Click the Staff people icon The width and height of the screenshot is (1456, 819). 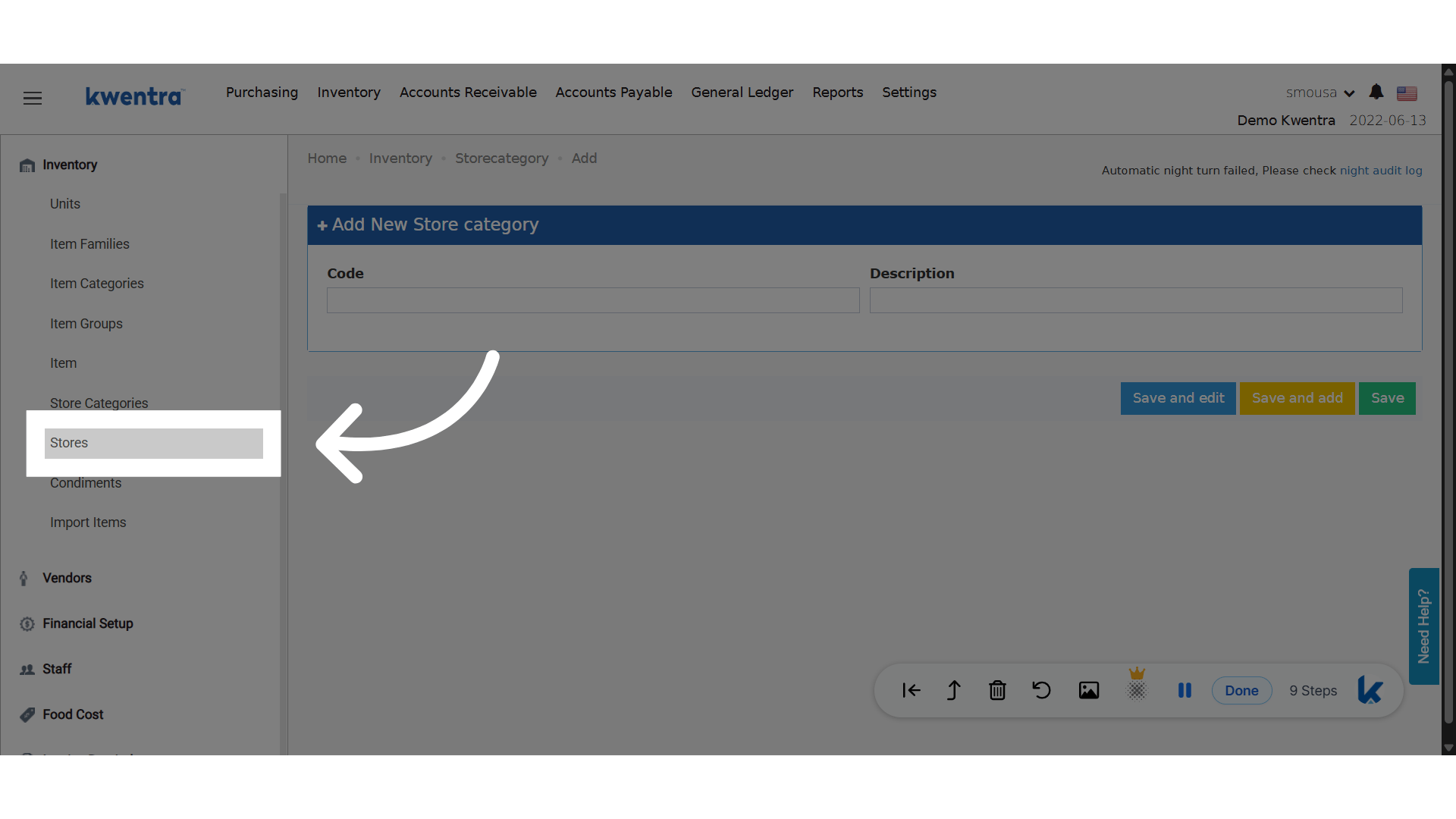pyautogui.click(x=27, y=670)
